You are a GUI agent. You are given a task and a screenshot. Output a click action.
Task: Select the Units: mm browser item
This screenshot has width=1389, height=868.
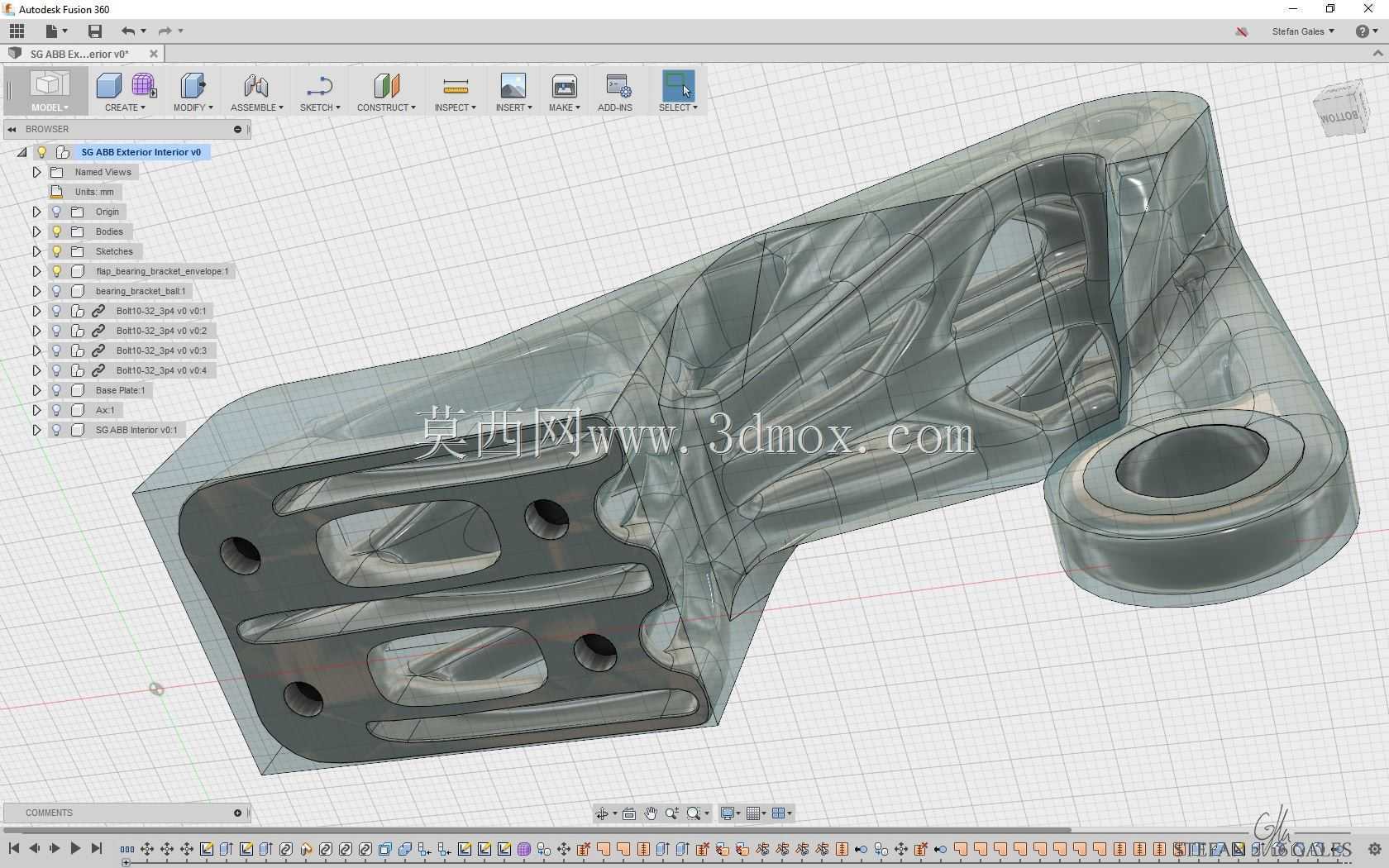(x=94, y=192)
